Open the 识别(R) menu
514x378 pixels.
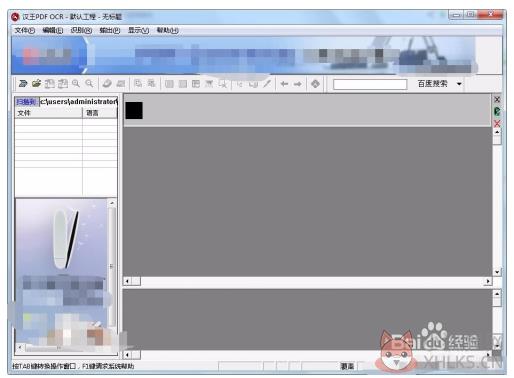click(x=81, y=31)
